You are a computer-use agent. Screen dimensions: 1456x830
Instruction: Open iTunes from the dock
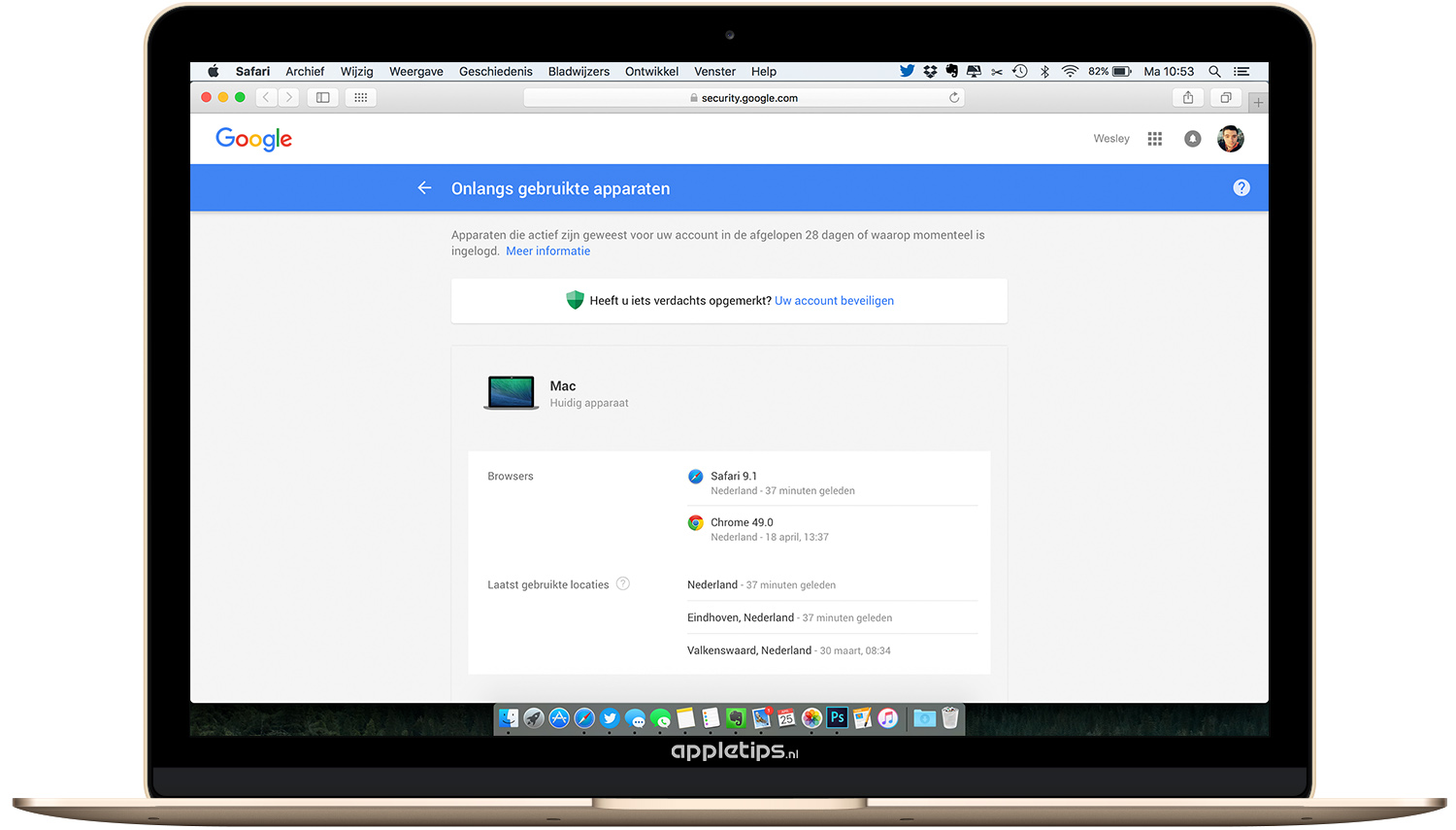click(887, 717)
